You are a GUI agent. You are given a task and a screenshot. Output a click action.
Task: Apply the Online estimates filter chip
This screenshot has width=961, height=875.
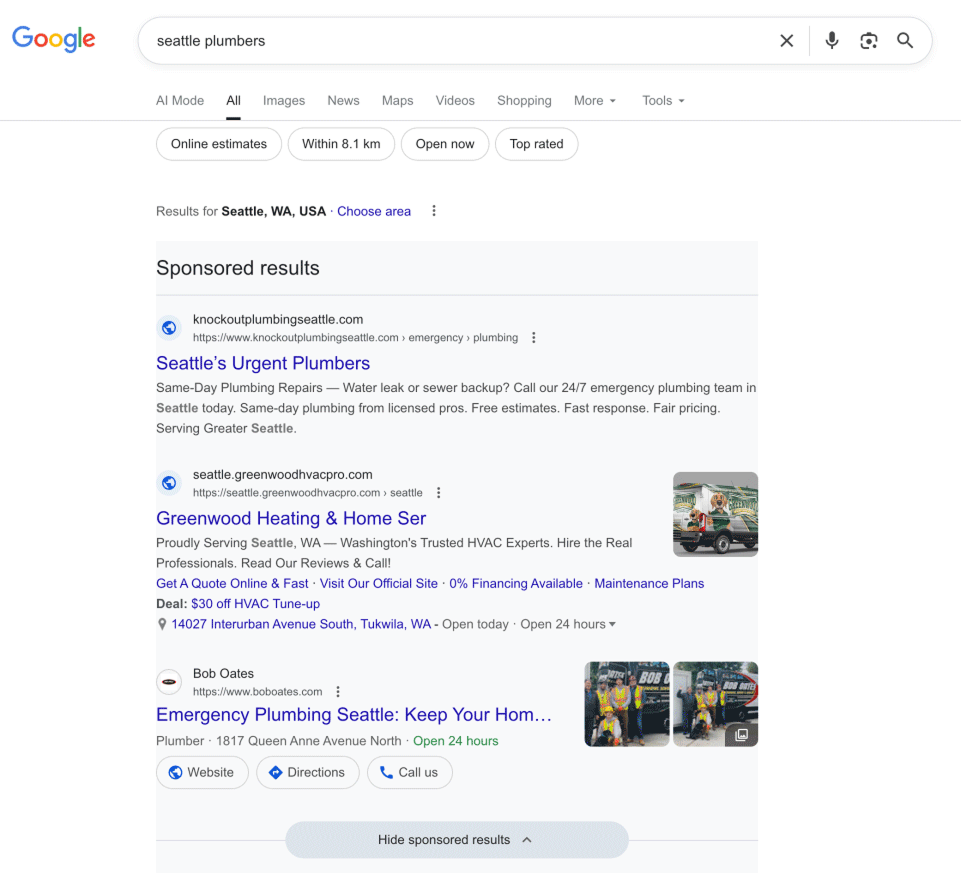pyautogui.click(x=219, y=144)
